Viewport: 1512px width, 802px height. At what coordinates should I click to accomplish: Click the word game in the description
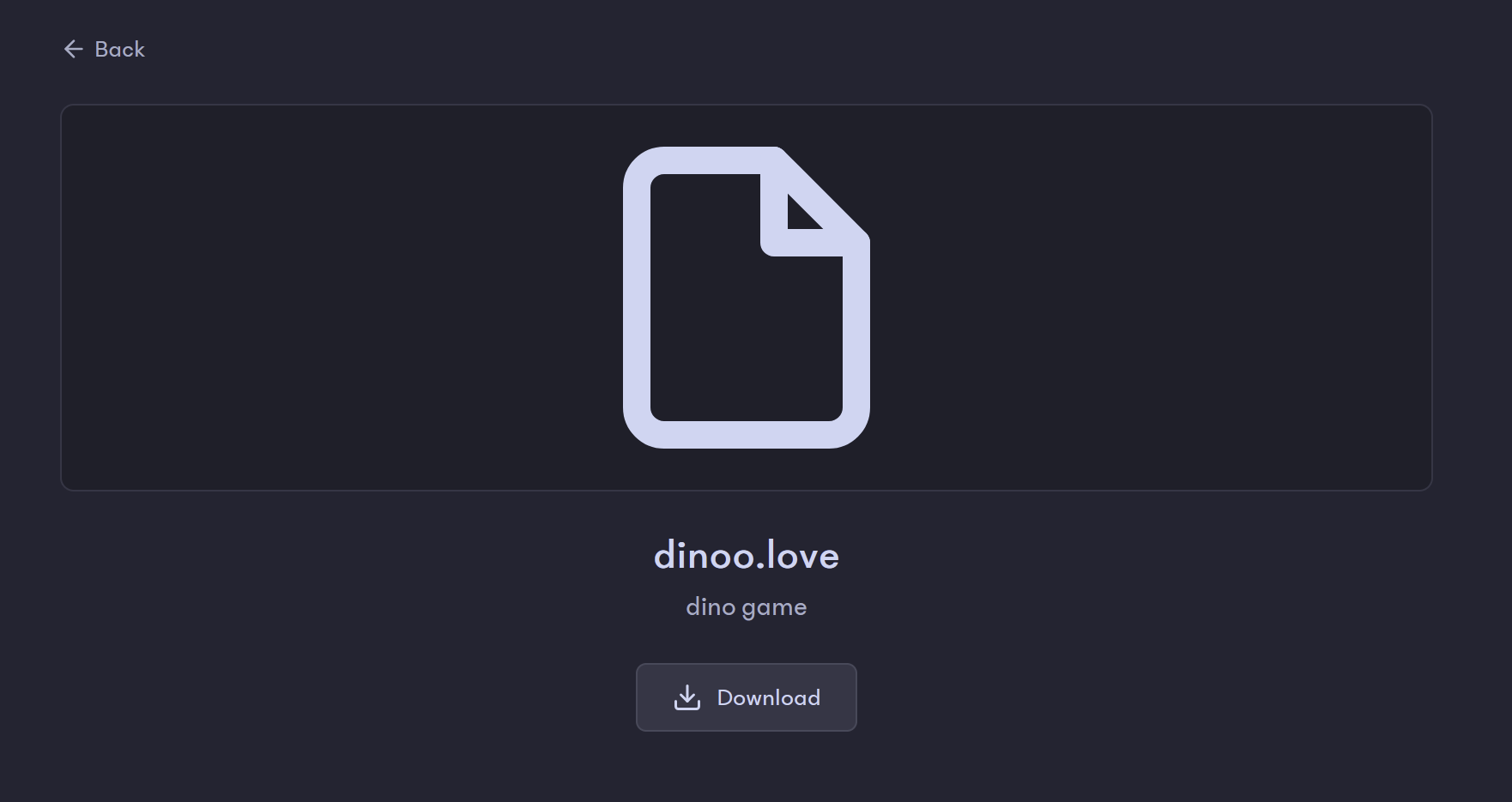click(775, 608)
